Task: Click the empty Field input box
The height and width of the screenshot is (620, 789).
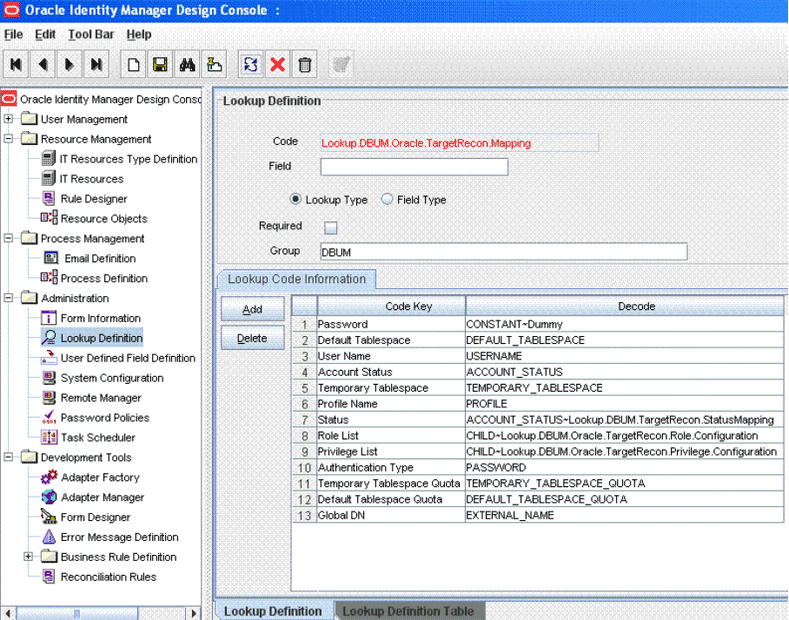Action: pos(414,167)
